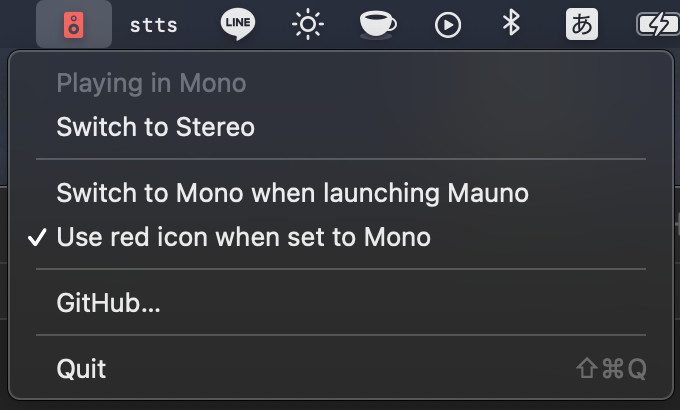Screen dimensions: 680x410
Task: Enable Switch to Mono when launching Mauno
Action: (x=341, y=193)
